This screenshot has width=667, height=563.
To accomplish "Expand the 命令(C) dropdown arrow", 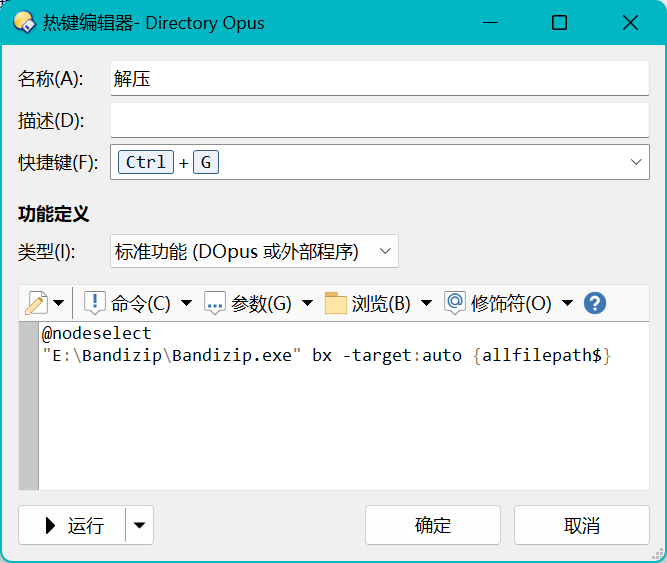I will [x=186, y=303].
